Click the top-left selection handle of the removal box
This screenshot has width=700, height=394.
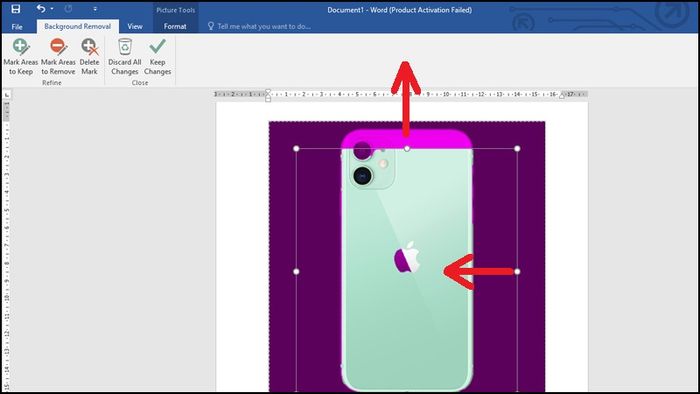tap(296, 149)
